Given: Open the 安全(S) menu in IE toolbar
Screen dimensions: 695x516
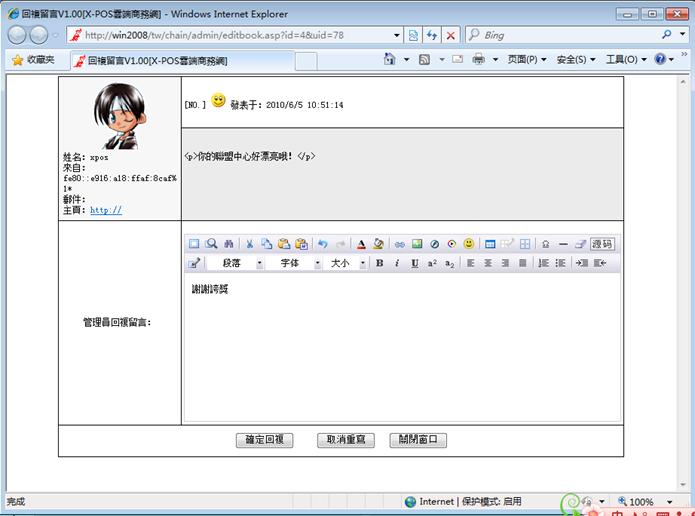Looking at the screenshot, I should (x=575, y=60).
